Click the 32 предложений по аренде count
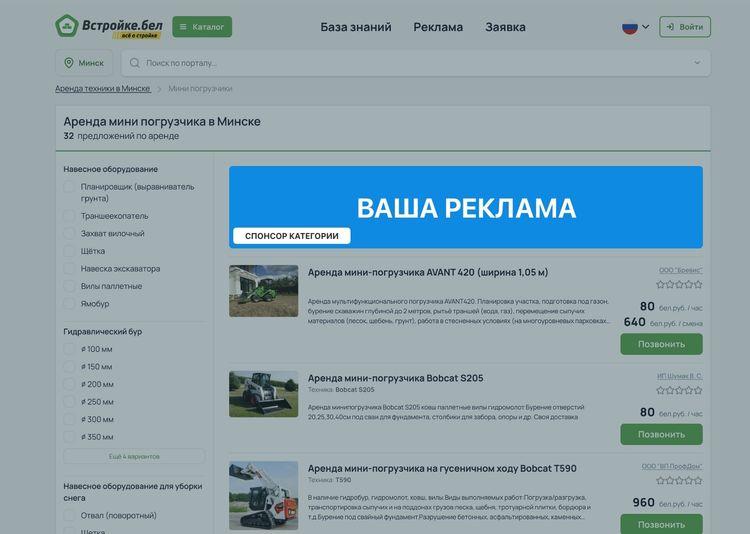 point(121,136)
